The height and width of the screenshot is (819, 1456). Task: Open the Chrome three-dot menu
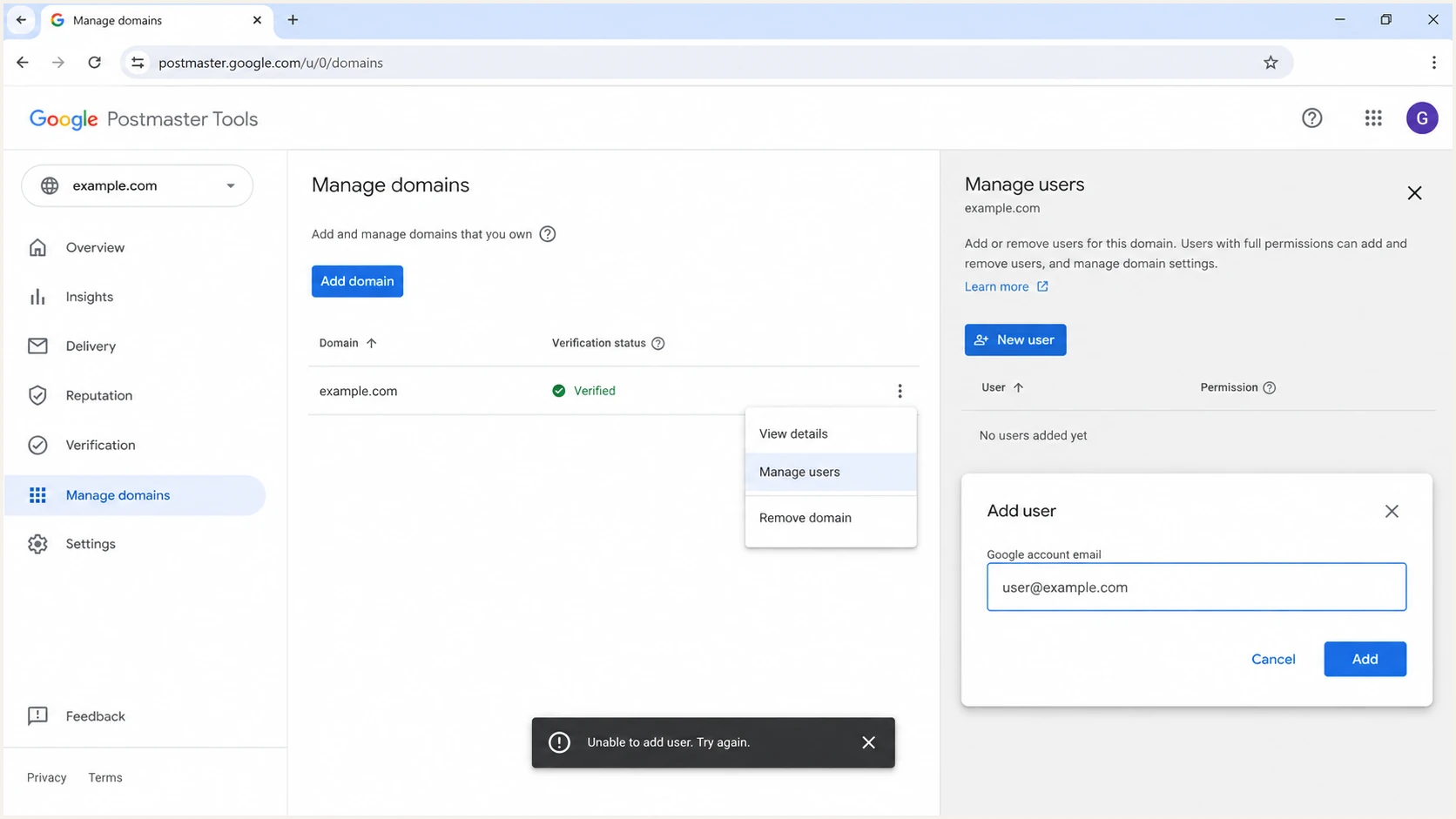[x=1433, y=63]
